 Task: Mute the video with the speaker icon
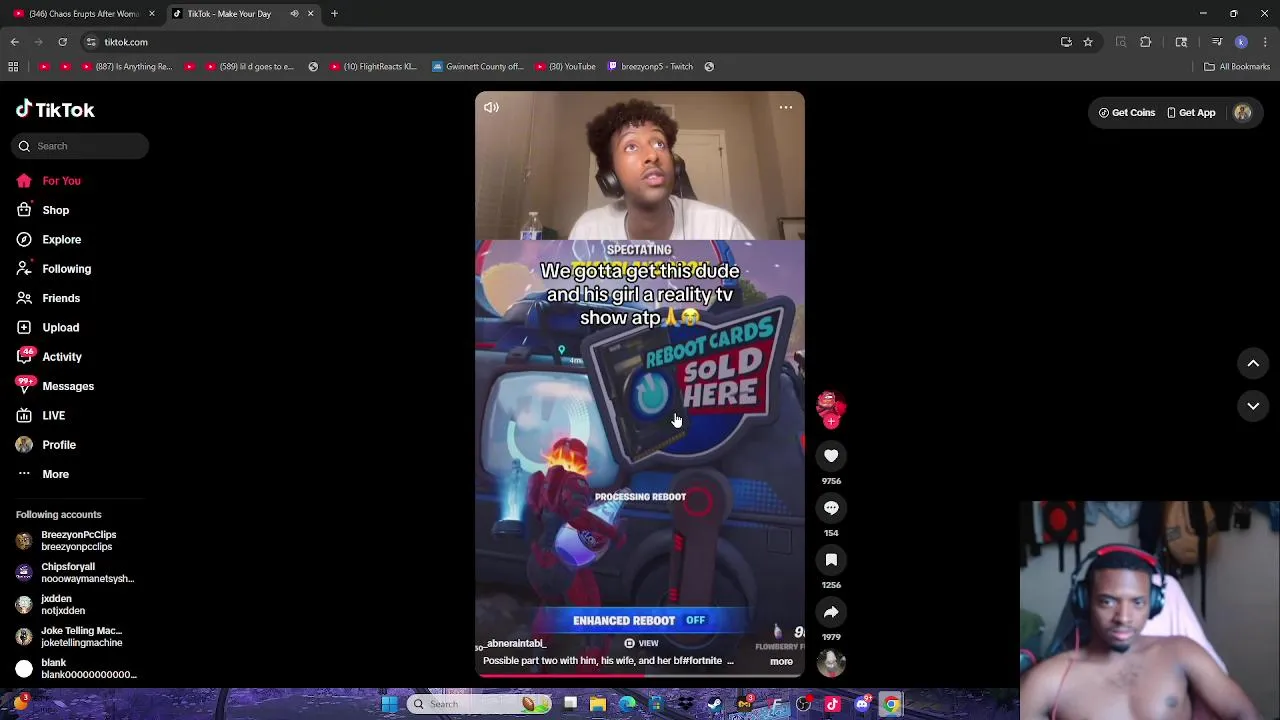click(x=491, y=107)
